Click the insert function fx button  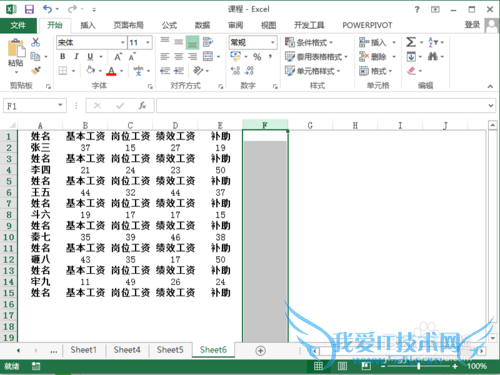pos(142,106)
